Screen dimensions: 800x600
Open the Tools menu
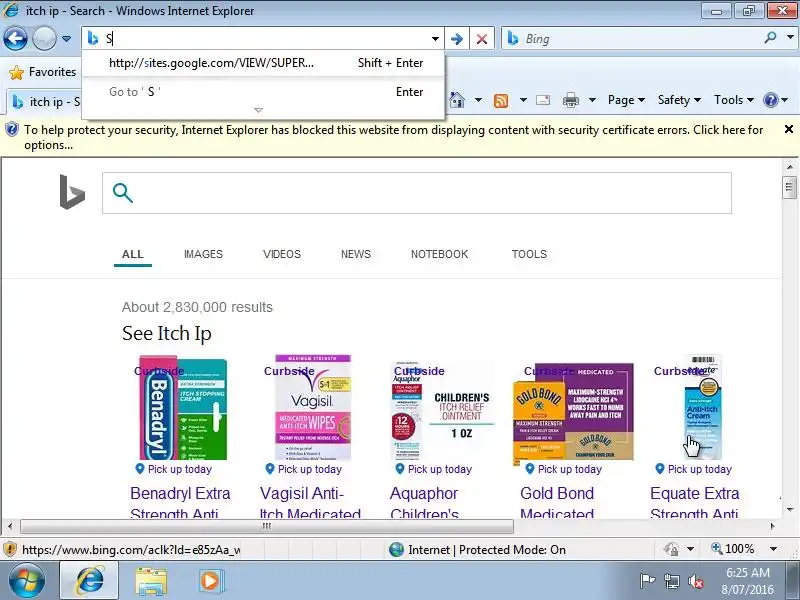click(x=734, y=100)
